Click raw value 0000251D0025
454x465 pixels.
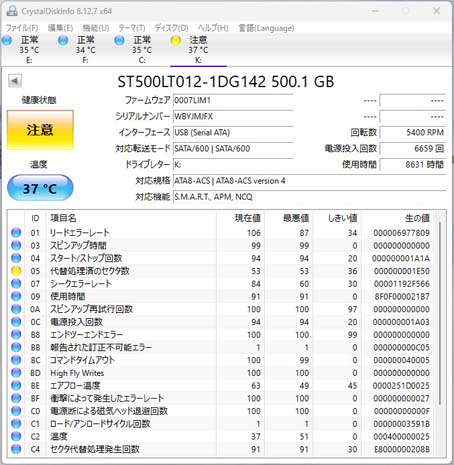coord(401,385)
